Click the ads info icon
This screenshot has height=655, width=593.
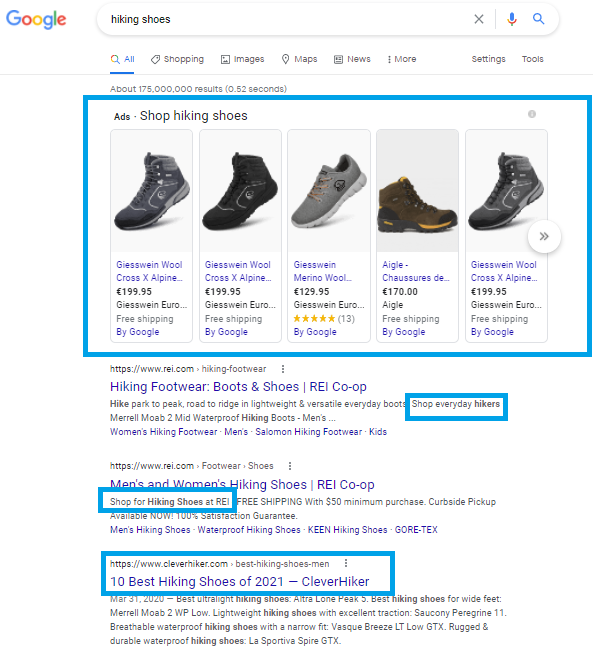532,114
